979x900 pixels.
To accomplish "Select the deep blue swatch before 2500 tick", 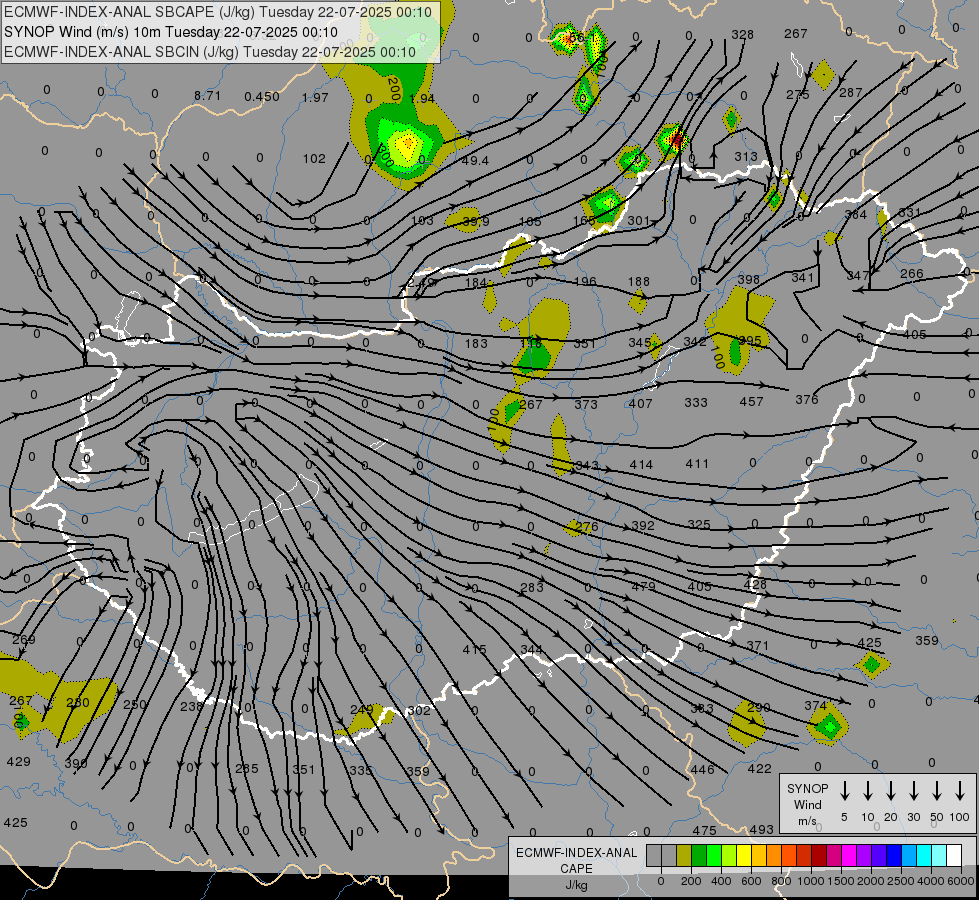I will 893,856.
